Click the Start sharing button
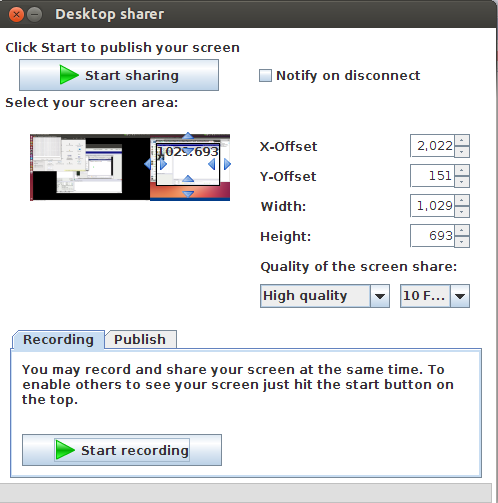Image resolution: width=498 pixels, height=503 pixels. 119,75
